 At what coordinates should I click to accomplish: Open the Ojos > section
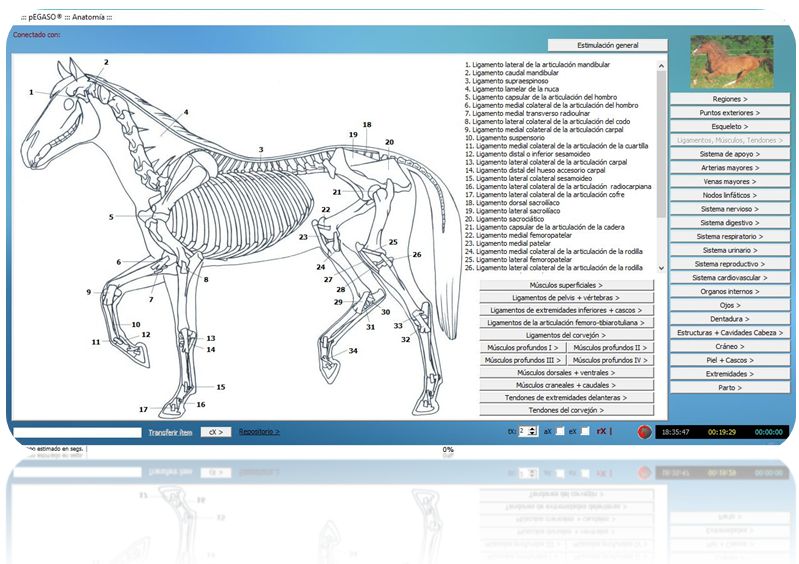pyautogui.click(x=730, y=305)
